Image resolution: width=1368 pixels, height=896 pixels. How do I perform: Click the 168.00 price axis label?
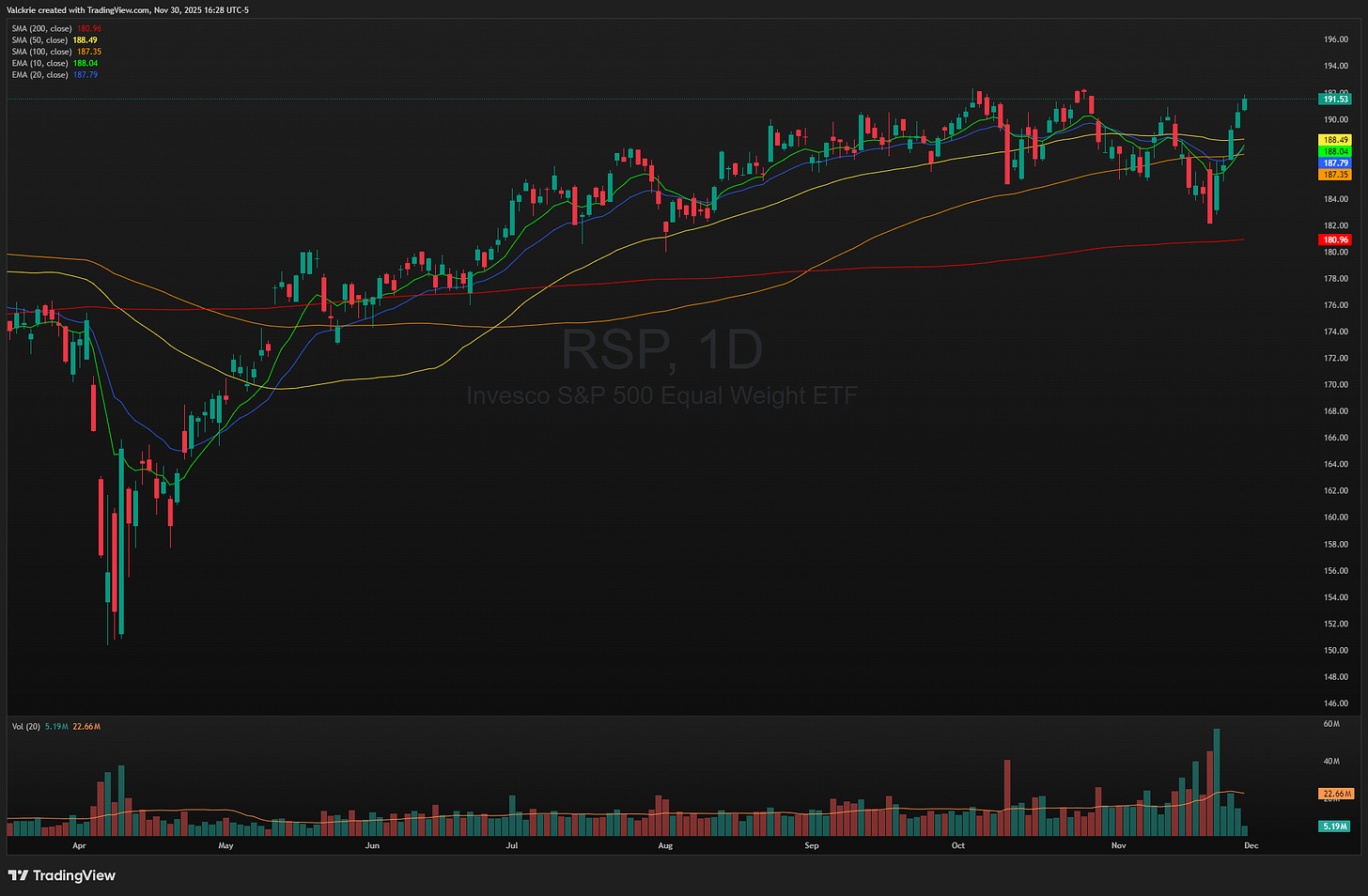pos(1336,411)
